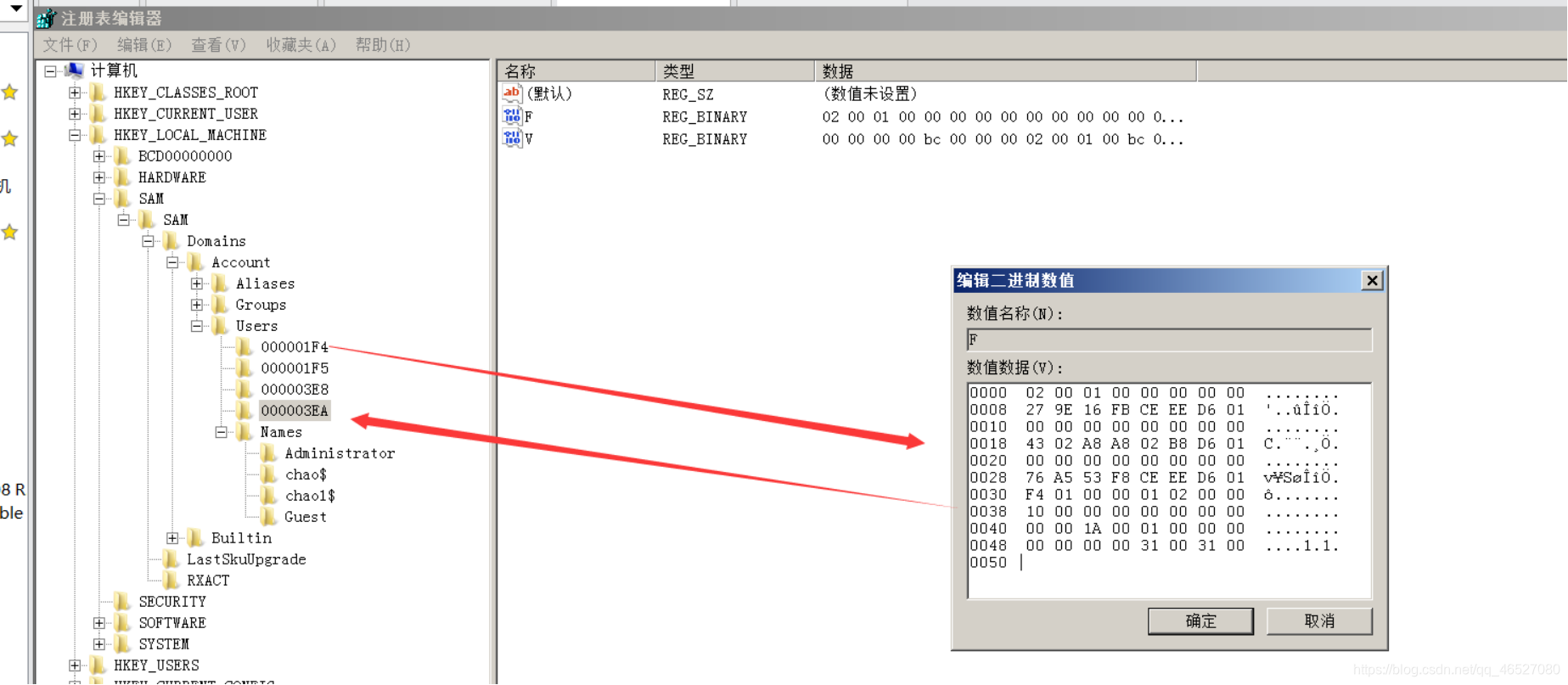1568x685 pixels.
Task: Click the REG_SZ type cell
Action: [688, 94]
